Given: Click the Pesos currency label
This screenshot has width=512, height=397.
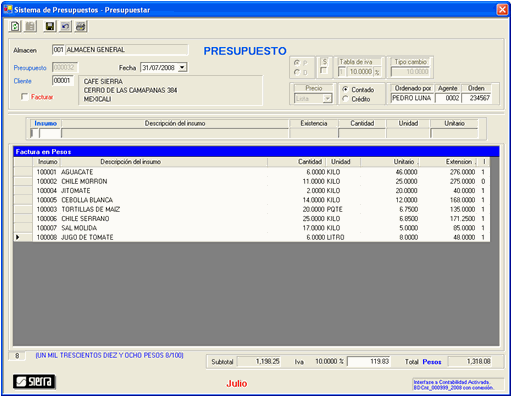Looking at the screenshot, I should [432, 362].
